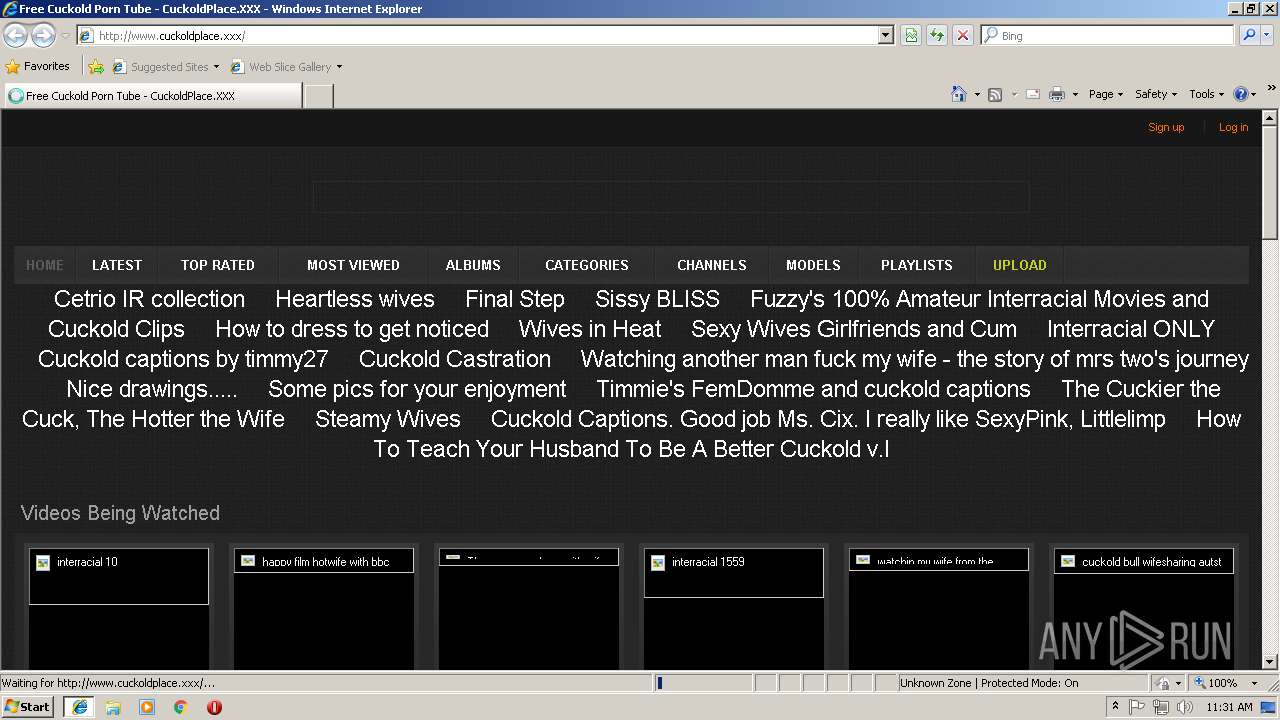Open the Safety menu
This screenshot has width=1280, height=720.
1156,94
